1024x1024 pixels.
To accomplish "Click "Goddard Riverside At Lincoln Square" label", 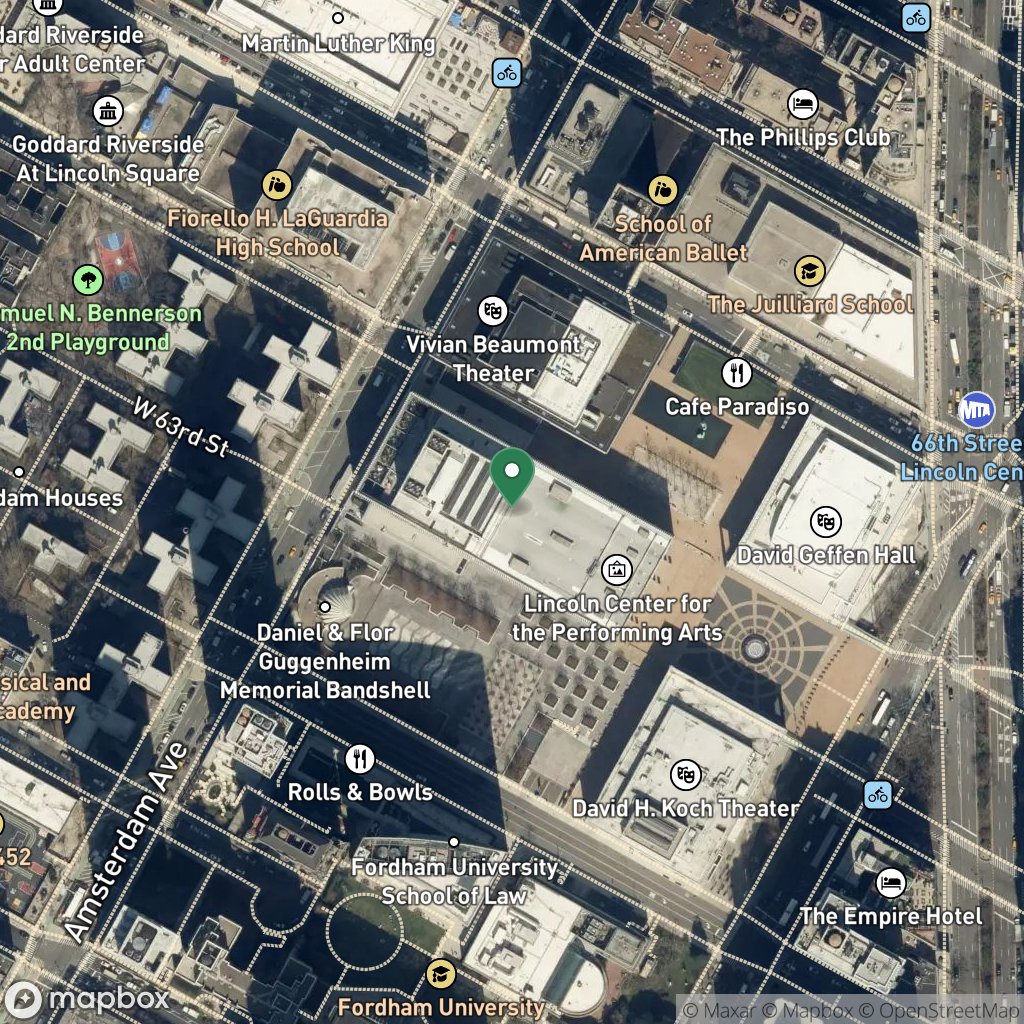I will [108, 159].
